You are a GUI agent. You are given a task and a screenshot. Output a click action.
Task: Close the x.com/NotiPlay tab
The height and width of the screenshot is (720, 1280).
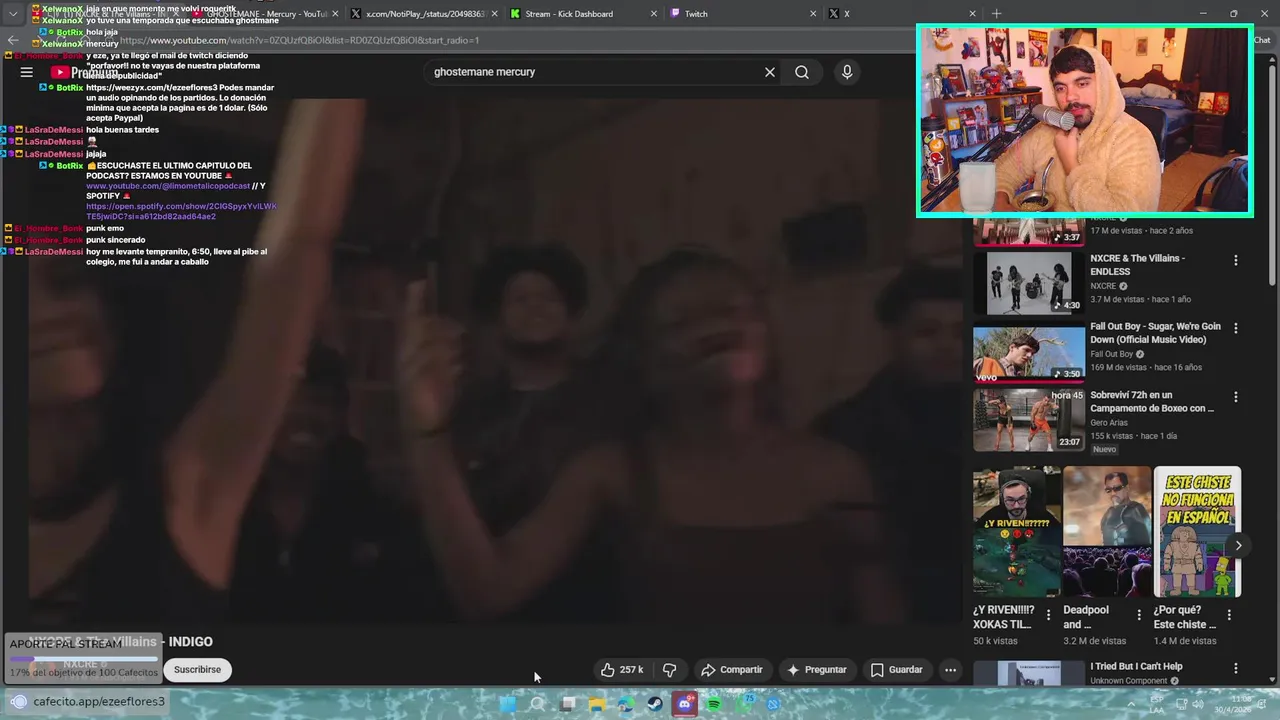pyautogui.click(x=496, y=14)
